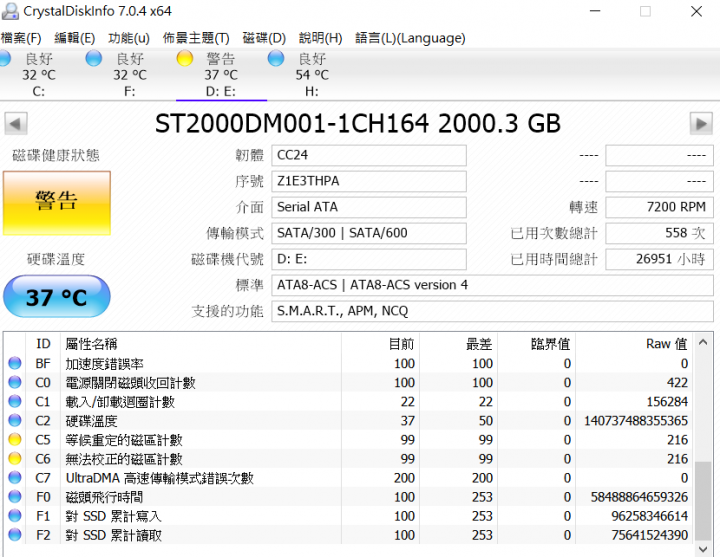Click the attribute list scrollbar thumb
The width and height of the screenshot is (720, 557).
tap(703, 501)
